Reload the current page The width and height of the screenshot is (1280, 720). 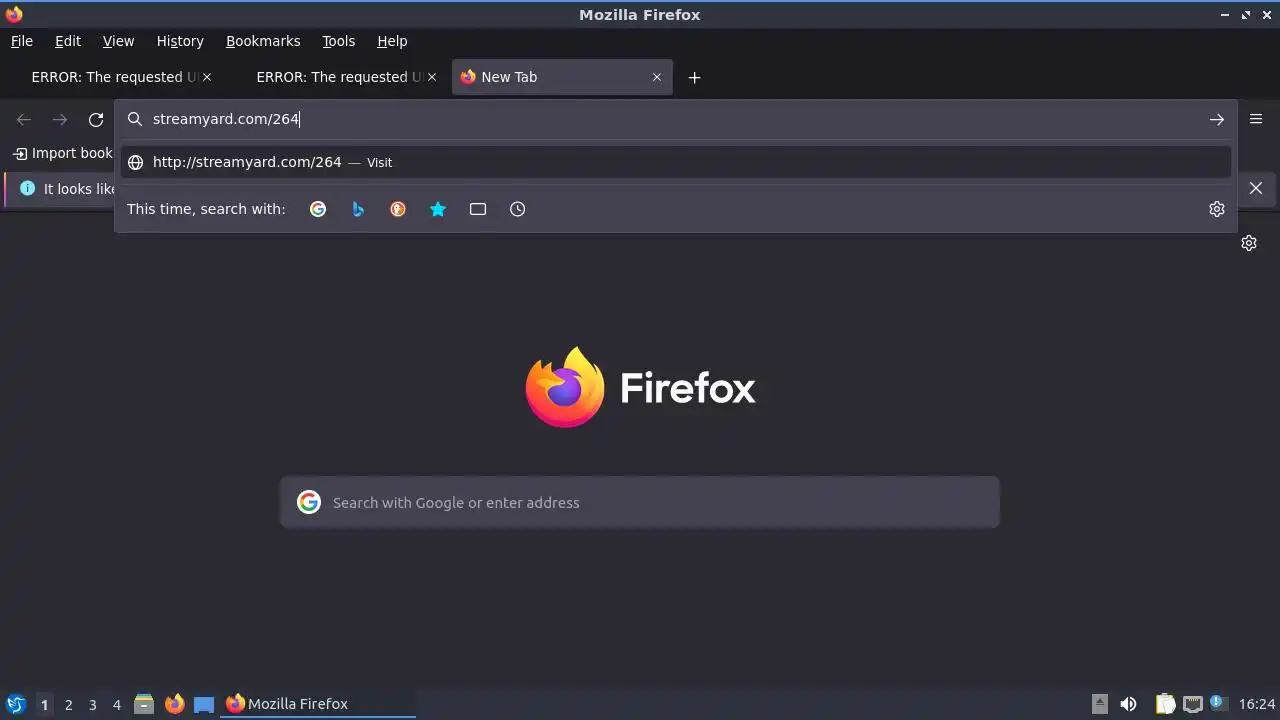tap(96, 120)
